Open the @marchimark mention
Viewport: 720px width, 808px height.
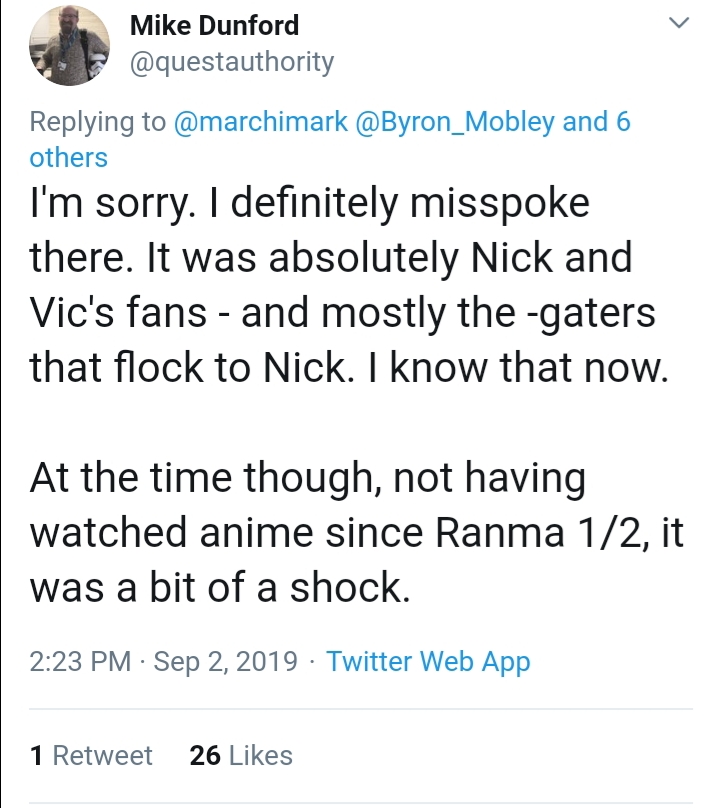coord(261,122)
